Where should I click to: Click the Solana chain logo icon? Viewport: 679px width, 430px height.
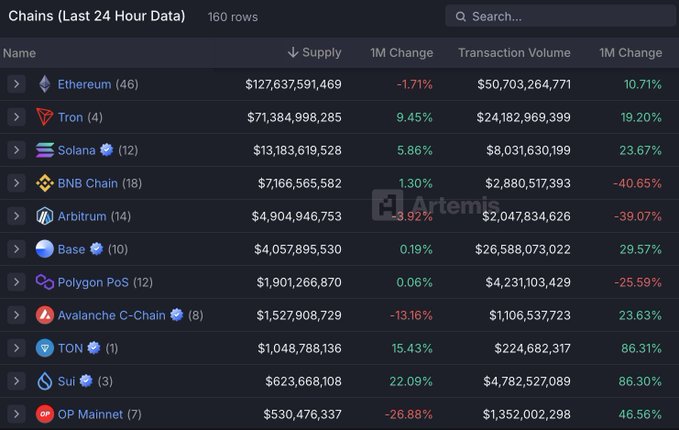pyautogui.click(x=44, y=150)
